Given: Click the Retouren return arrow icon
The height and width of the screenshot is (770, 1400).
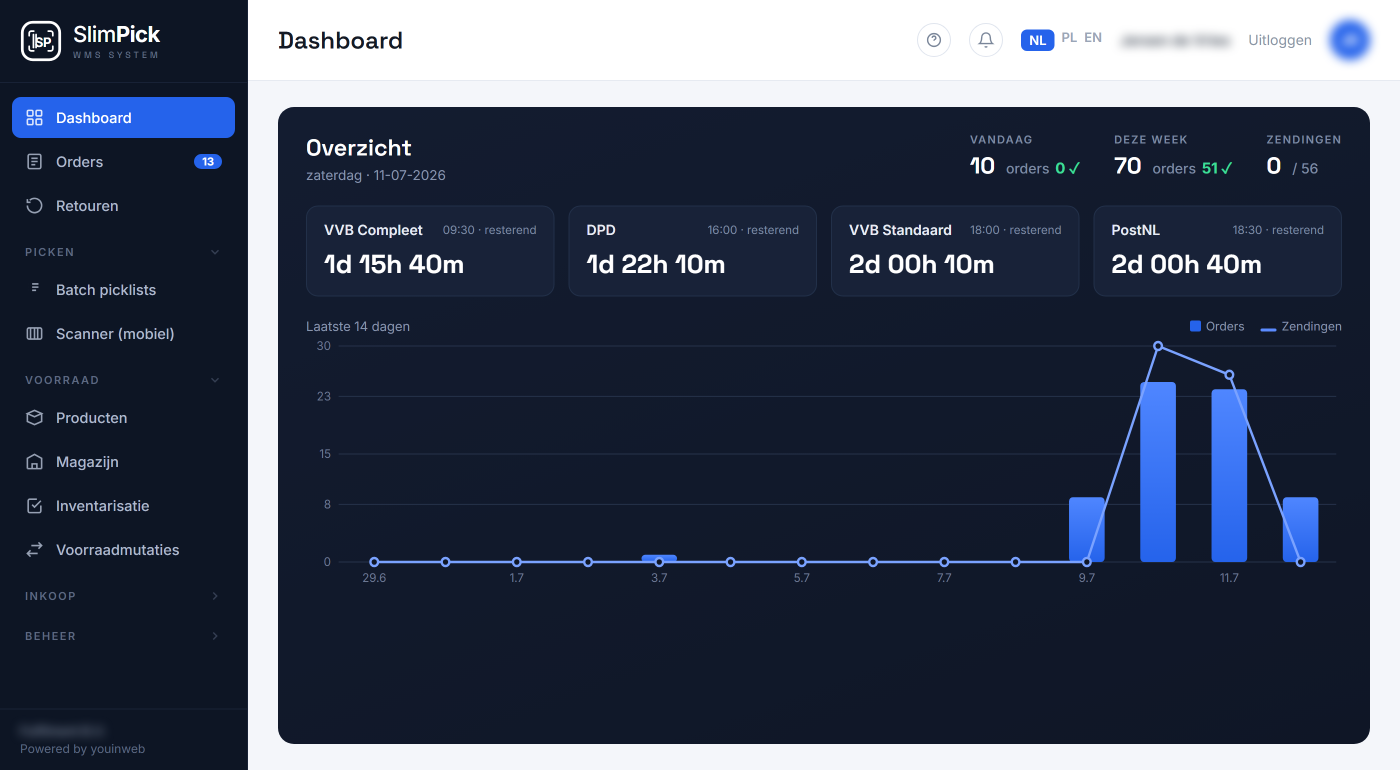Looking at the screenshot, I should pos(35,206).
